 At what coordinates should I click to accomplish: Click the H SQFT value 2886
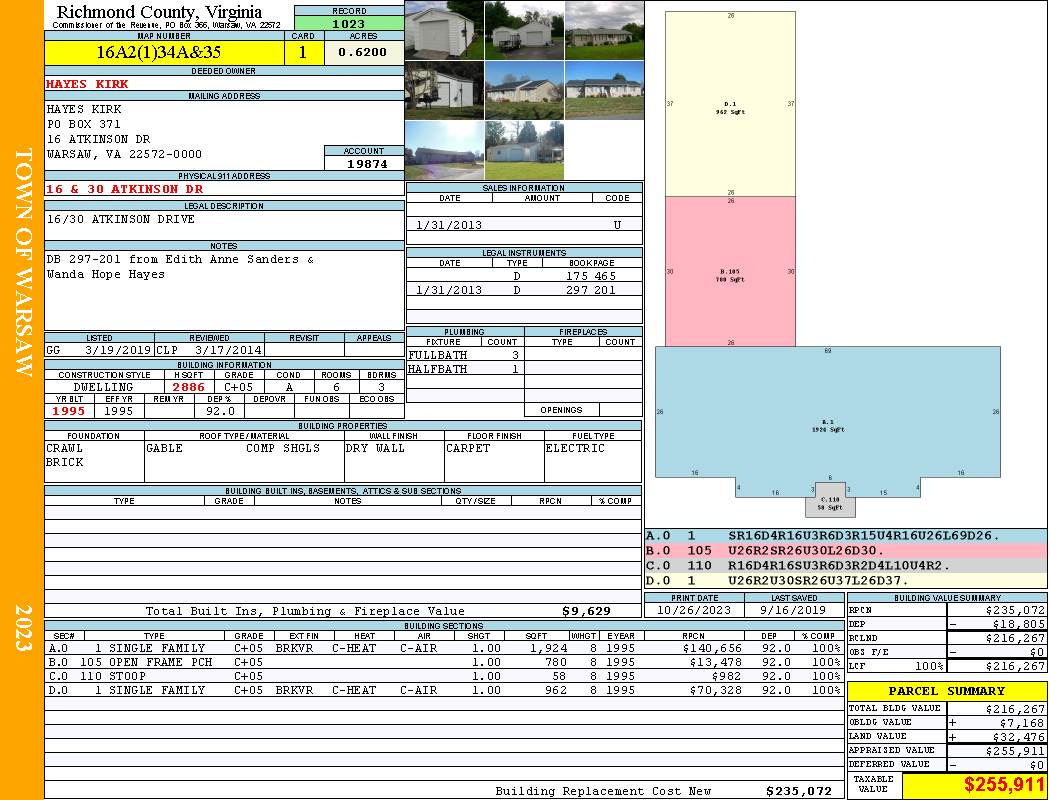pyautogui.click(x=188, y=387)
